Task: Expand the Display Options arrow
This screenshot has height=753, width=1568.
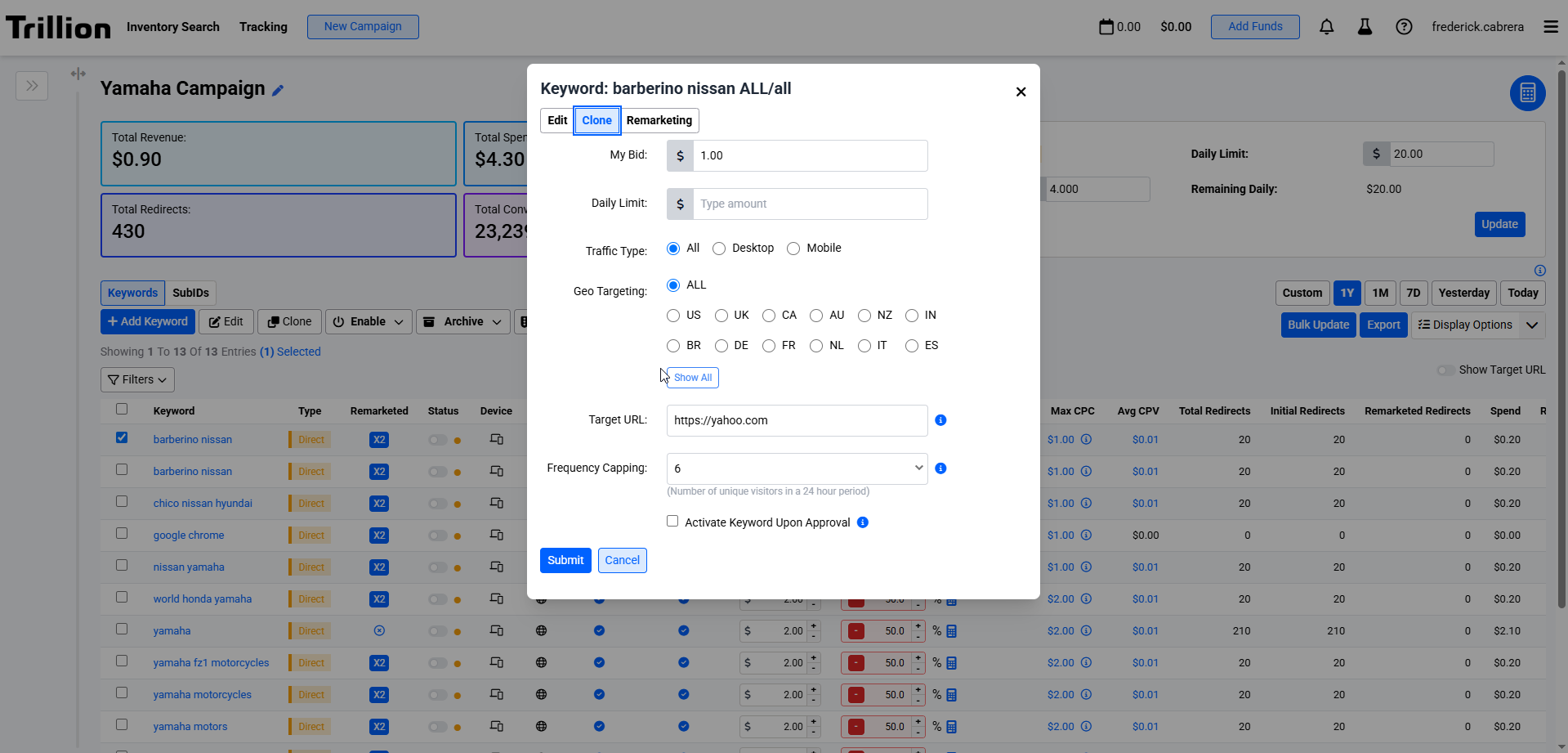Action: click(1532, 325)
